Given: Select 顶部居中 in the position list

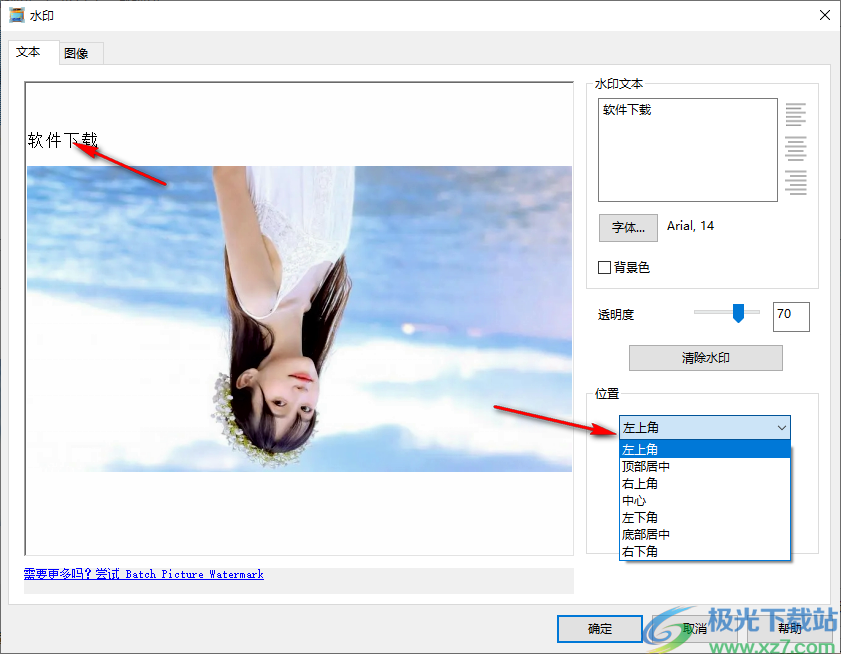Looking at the screenshot, I should point(704,466).
